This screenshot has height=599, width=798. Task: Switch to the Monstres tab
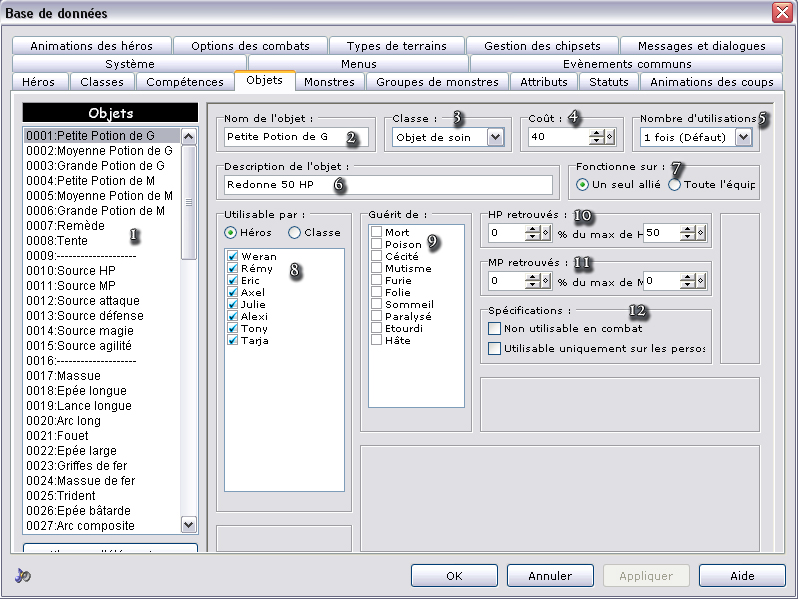[x=329, y=82]
